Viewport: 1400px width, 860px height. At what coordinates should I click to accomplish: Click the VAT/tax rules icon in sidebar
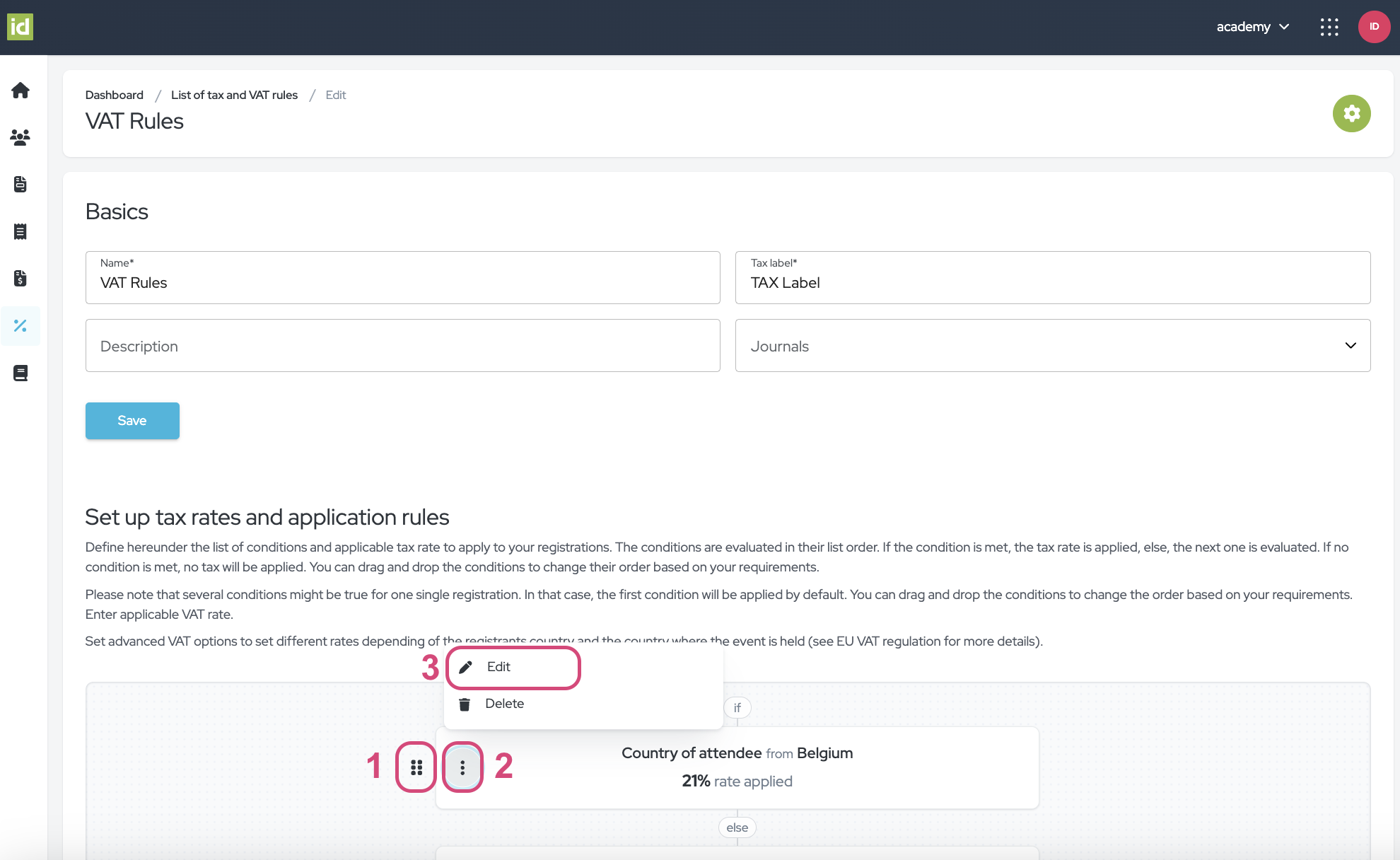21,326
